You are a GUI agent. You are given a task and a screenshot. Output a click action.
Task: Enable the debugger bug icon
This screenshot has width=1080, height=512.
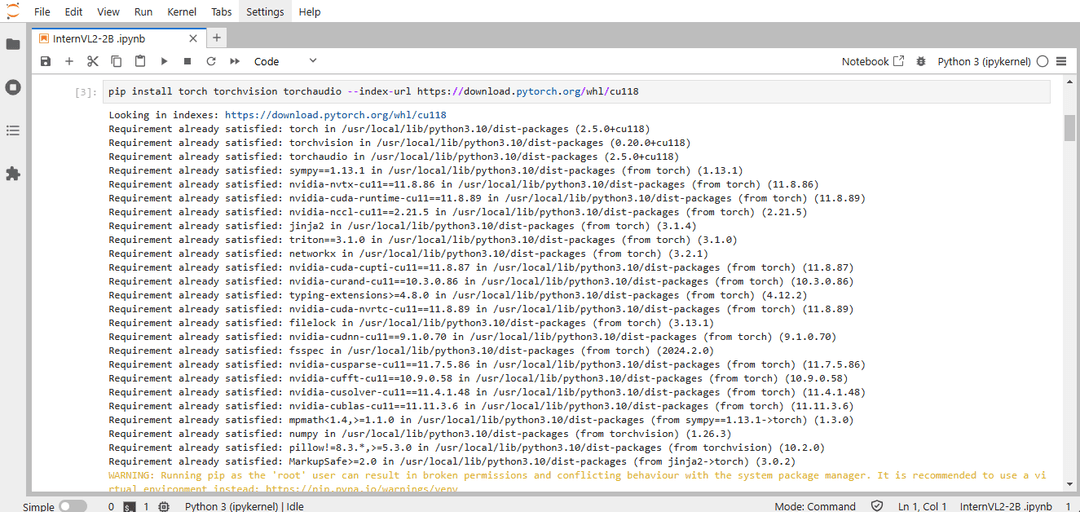[x=921, y=61]
